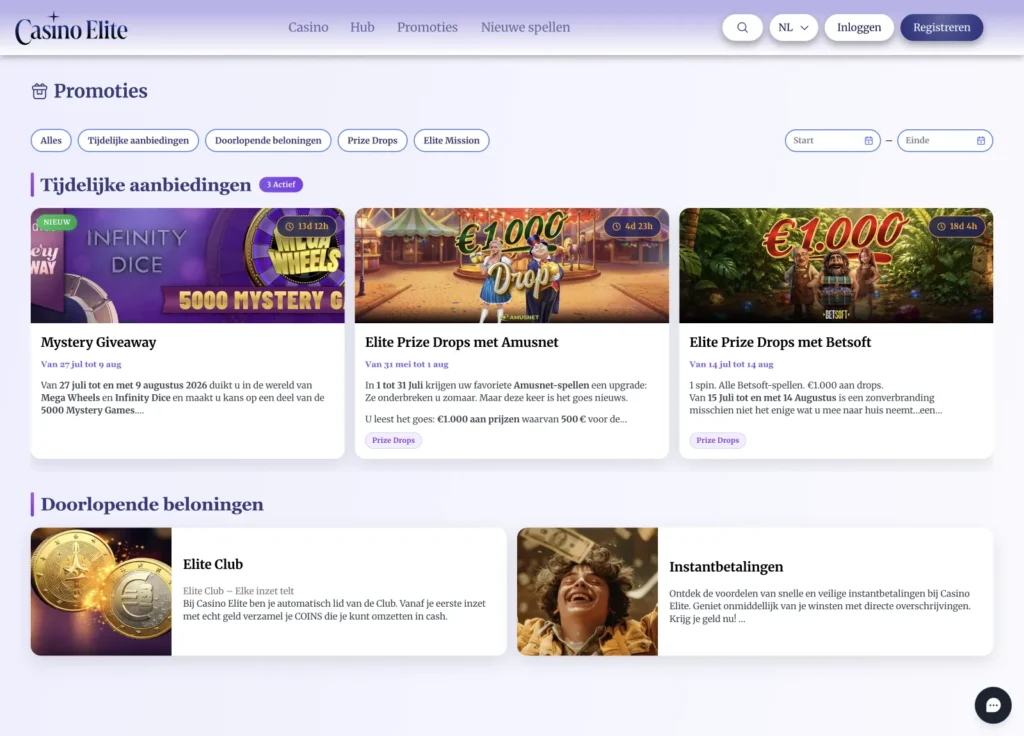Filter by Doorlopende beloningen chip
Image resolution: width=1024 pixels, height=736 pixels.
coord(268,140)
